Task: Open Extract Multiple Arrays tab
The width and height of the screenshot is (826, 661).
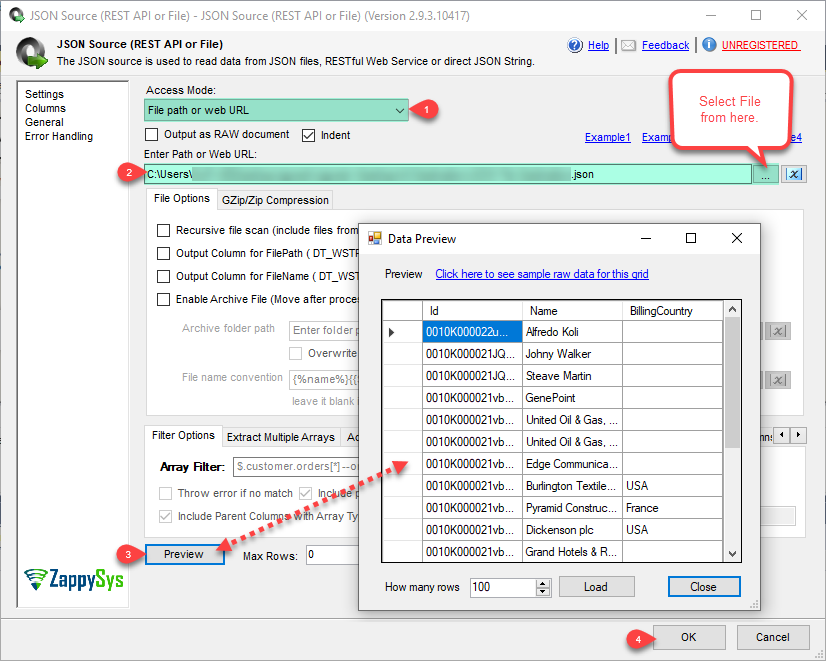Action: [x=281, y=437]
